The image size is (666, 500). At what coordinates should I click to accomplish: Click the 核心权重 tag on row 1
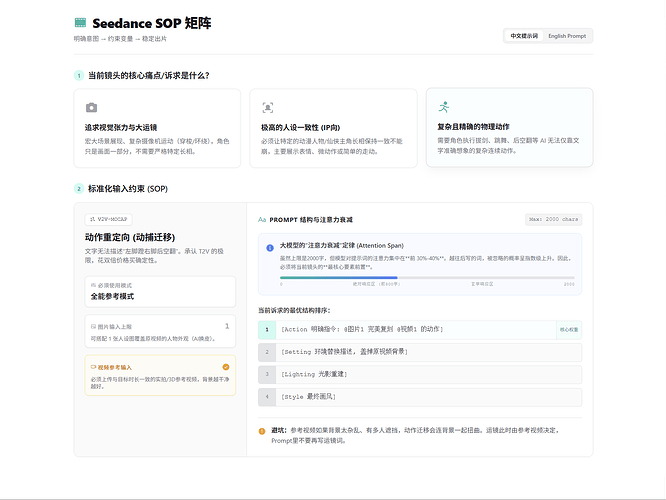click(569, 330)
